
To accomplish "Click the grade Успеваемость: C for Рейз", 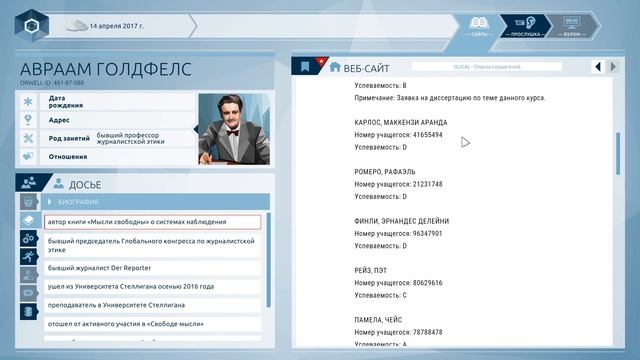I will coord(380,295).
